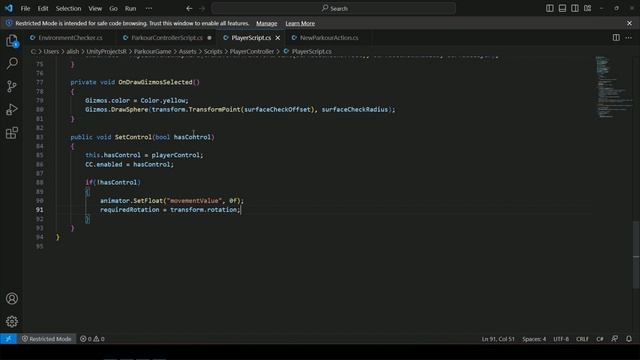This screenshot has width=640, height=360.
Task: Open the Source Control view
Action: [12, 86]
